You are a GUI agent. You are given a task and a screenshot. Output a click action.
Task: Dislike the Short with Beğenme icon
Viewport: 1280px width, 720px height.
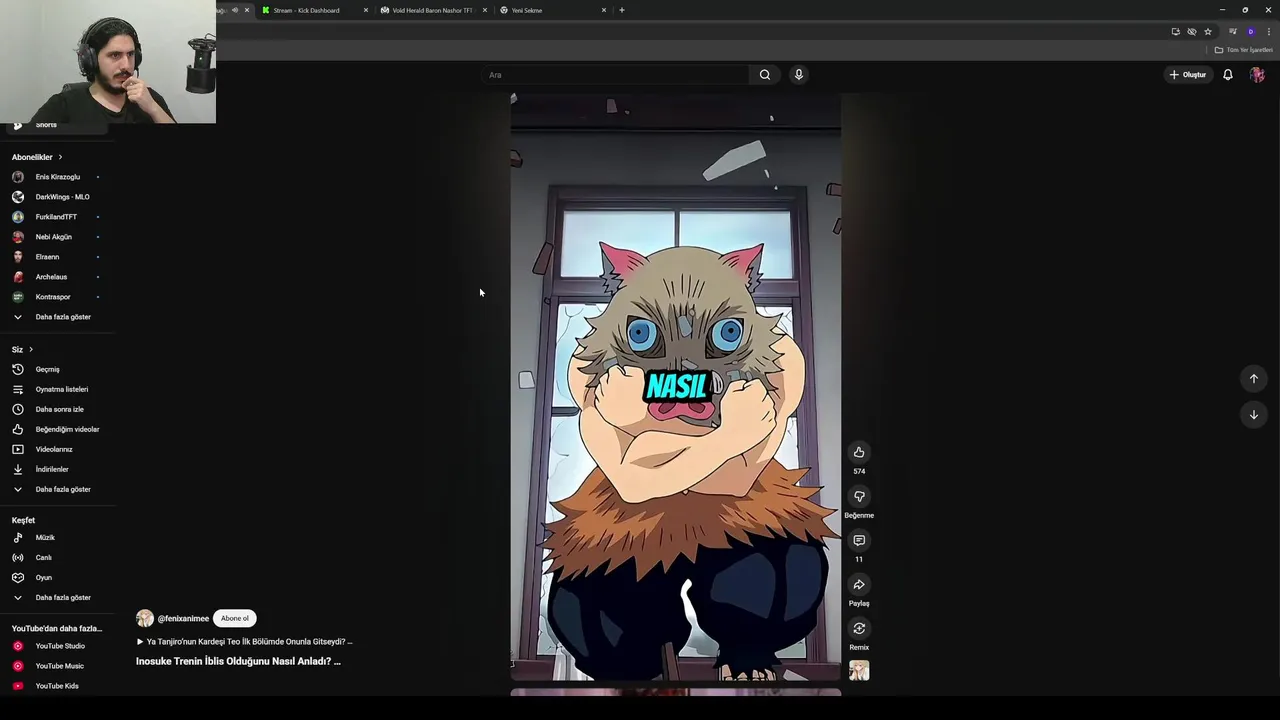[x=859, y=497]
